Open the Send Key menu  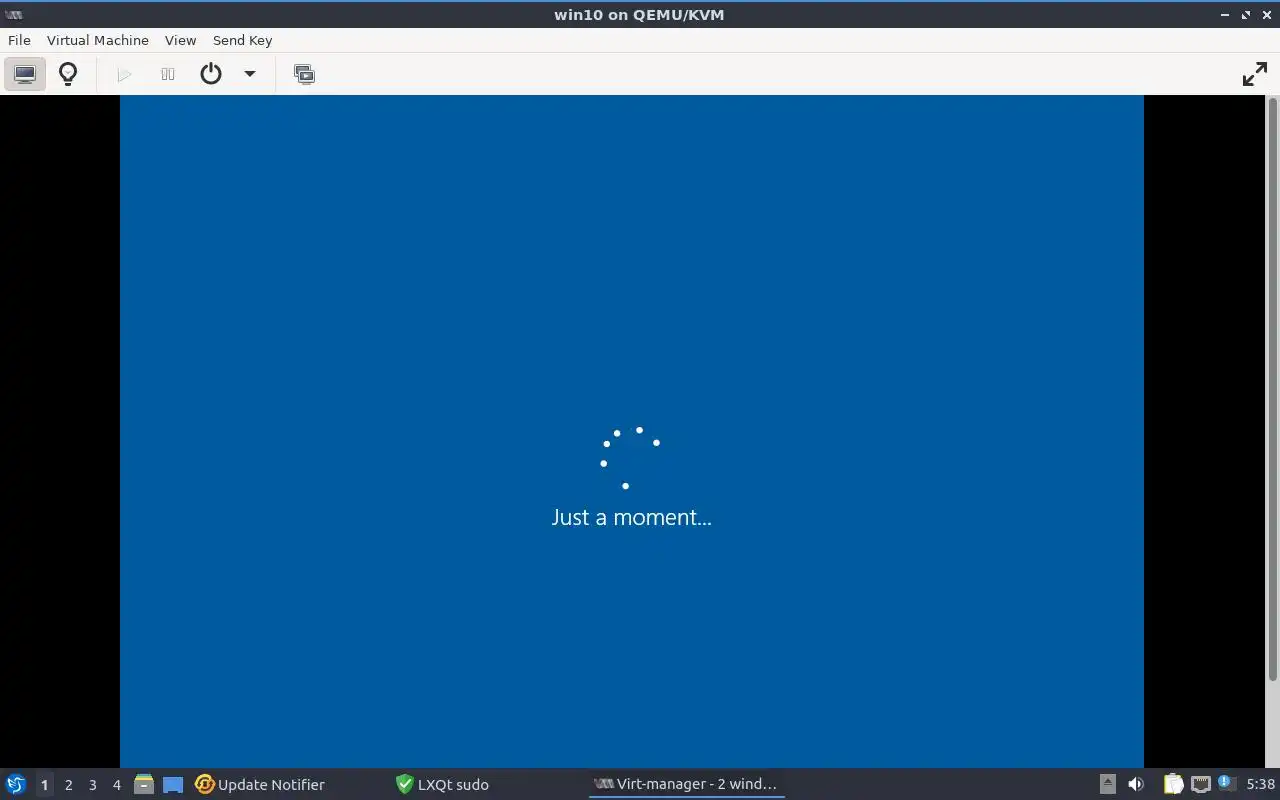242,40
